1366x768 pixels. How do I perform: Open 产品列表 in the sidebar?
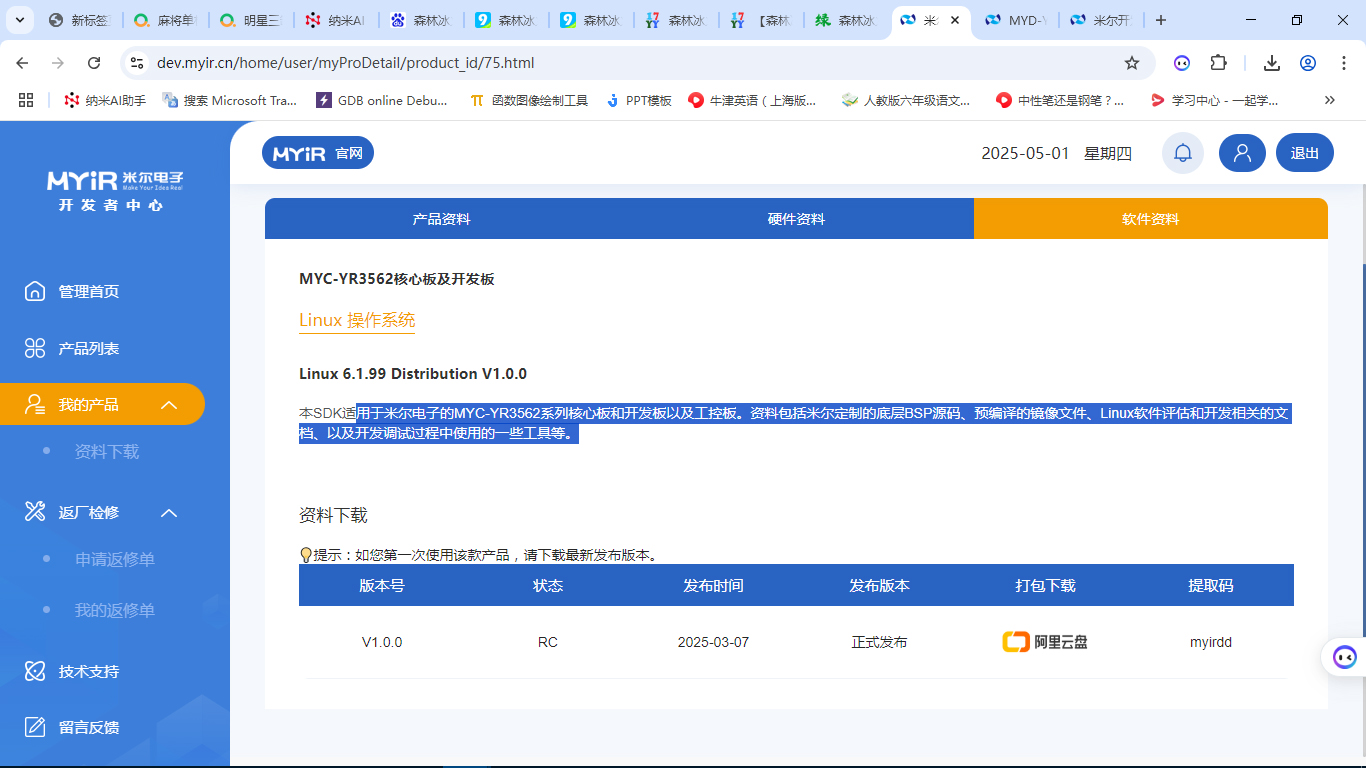89,348
